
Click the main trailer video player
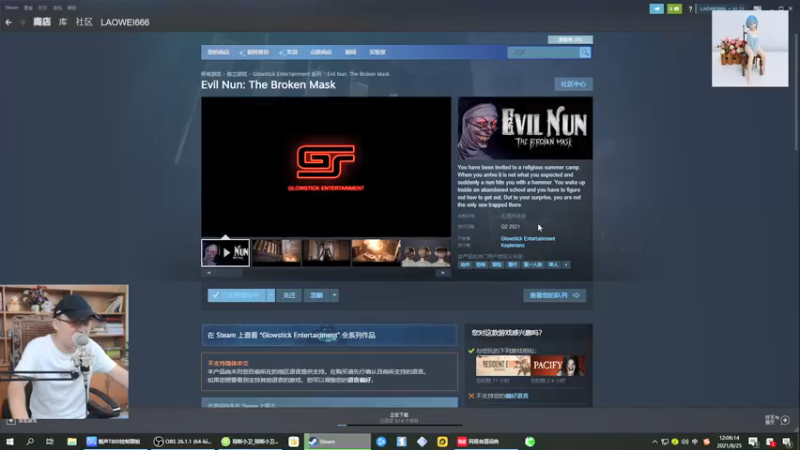326,166
